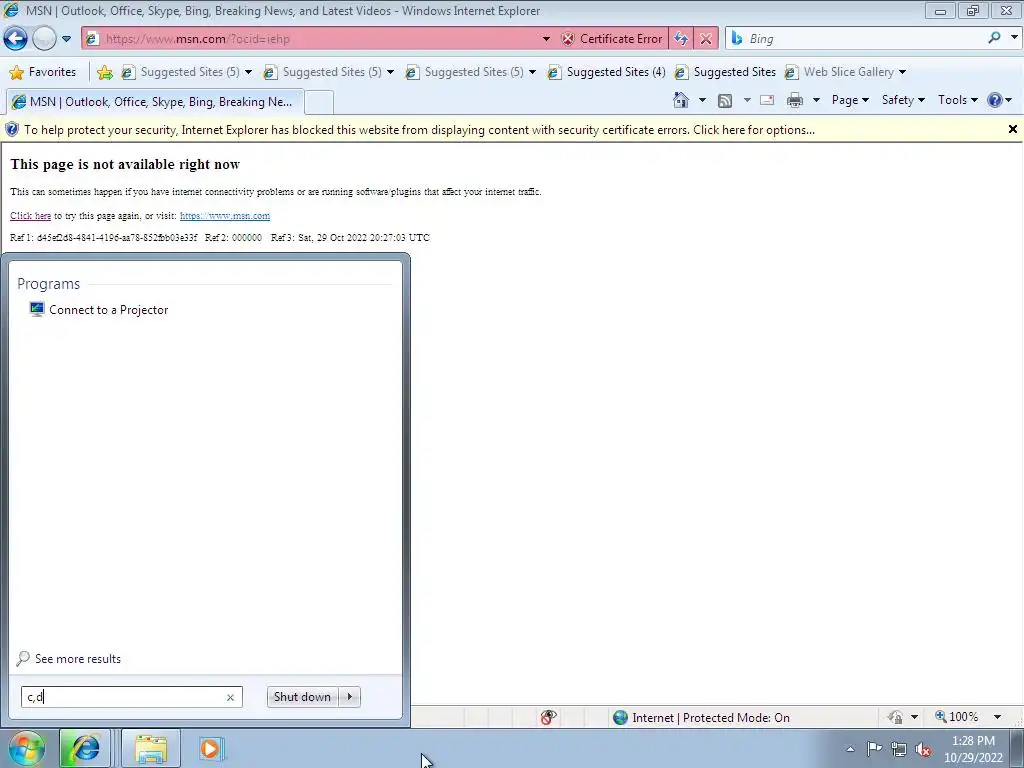This screenshot has width=1024, height=768.
Task: Click the Home page icon
Action: click(x=681, y=100)
